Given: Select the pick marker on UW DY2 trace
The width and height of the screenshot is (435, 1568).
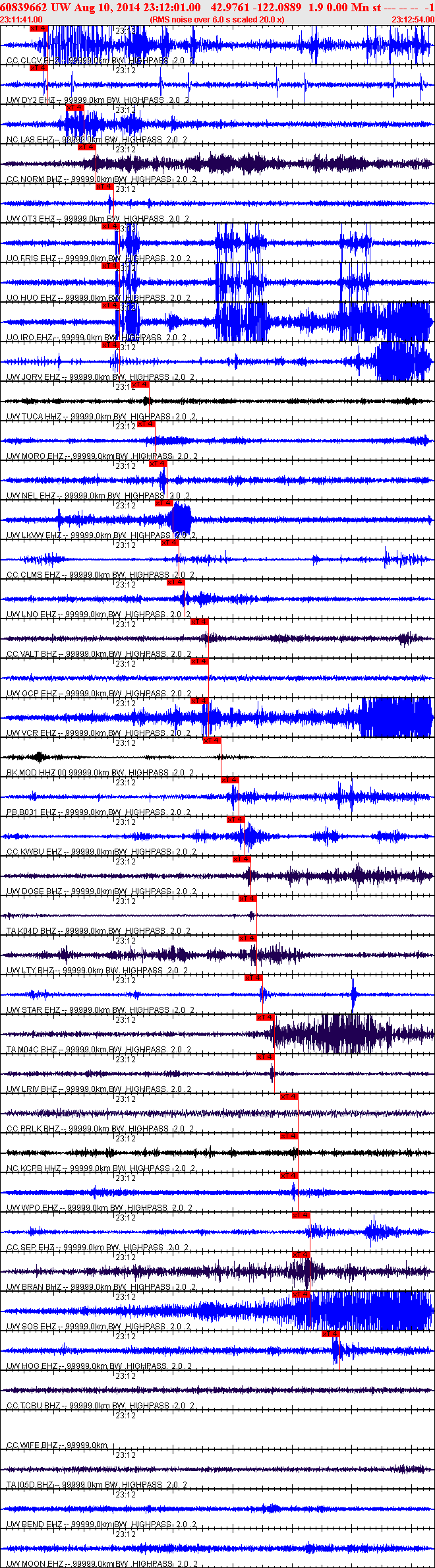Looking at the screenshot, I should (x=39, y=68).
